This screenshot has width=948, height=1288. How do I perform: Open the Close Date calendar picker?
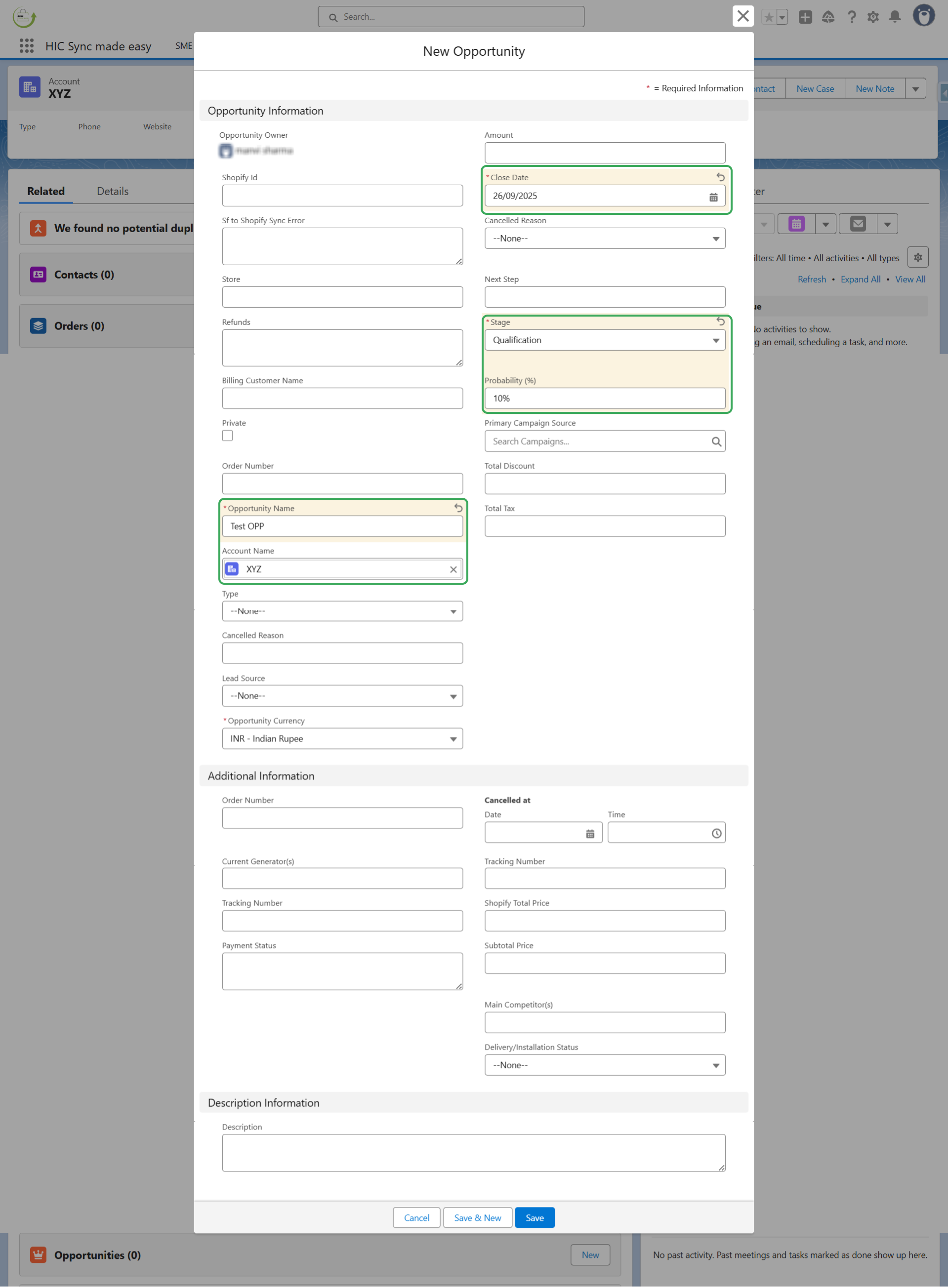(x=713, y=197)
